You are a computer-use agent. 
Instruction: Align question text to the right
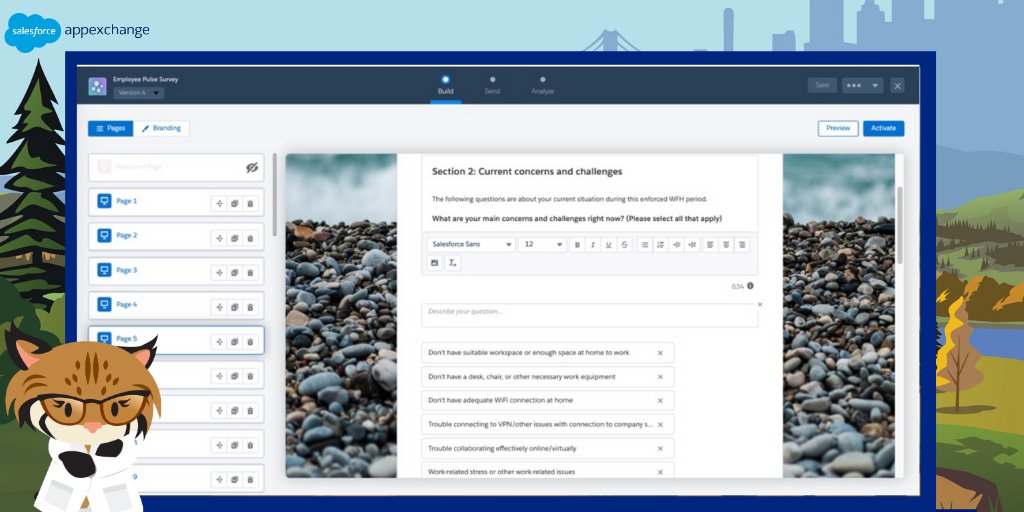[x=741, y=244]
